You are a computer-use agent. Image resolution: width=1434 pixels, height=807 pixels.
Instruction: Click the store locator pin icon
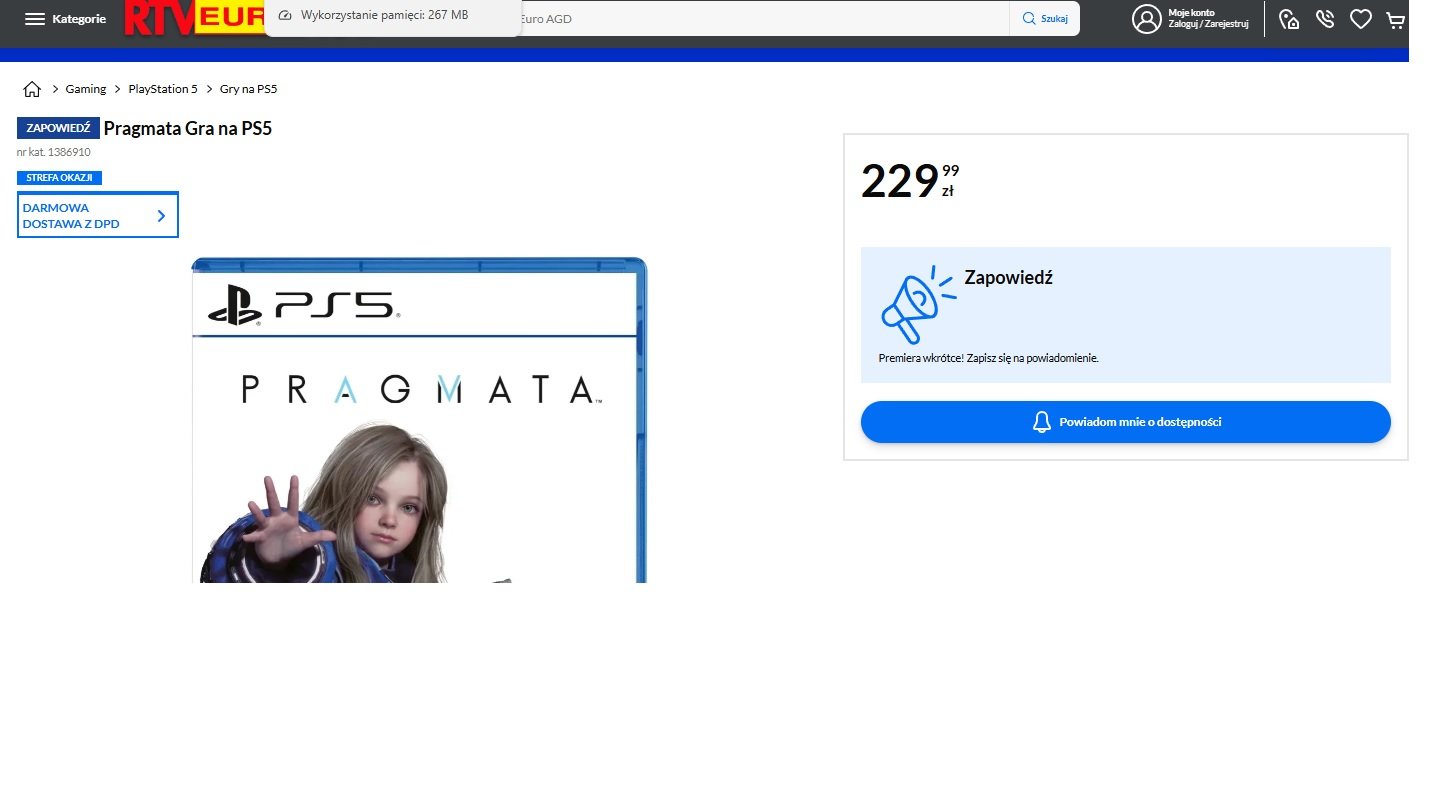(1289, 19)
